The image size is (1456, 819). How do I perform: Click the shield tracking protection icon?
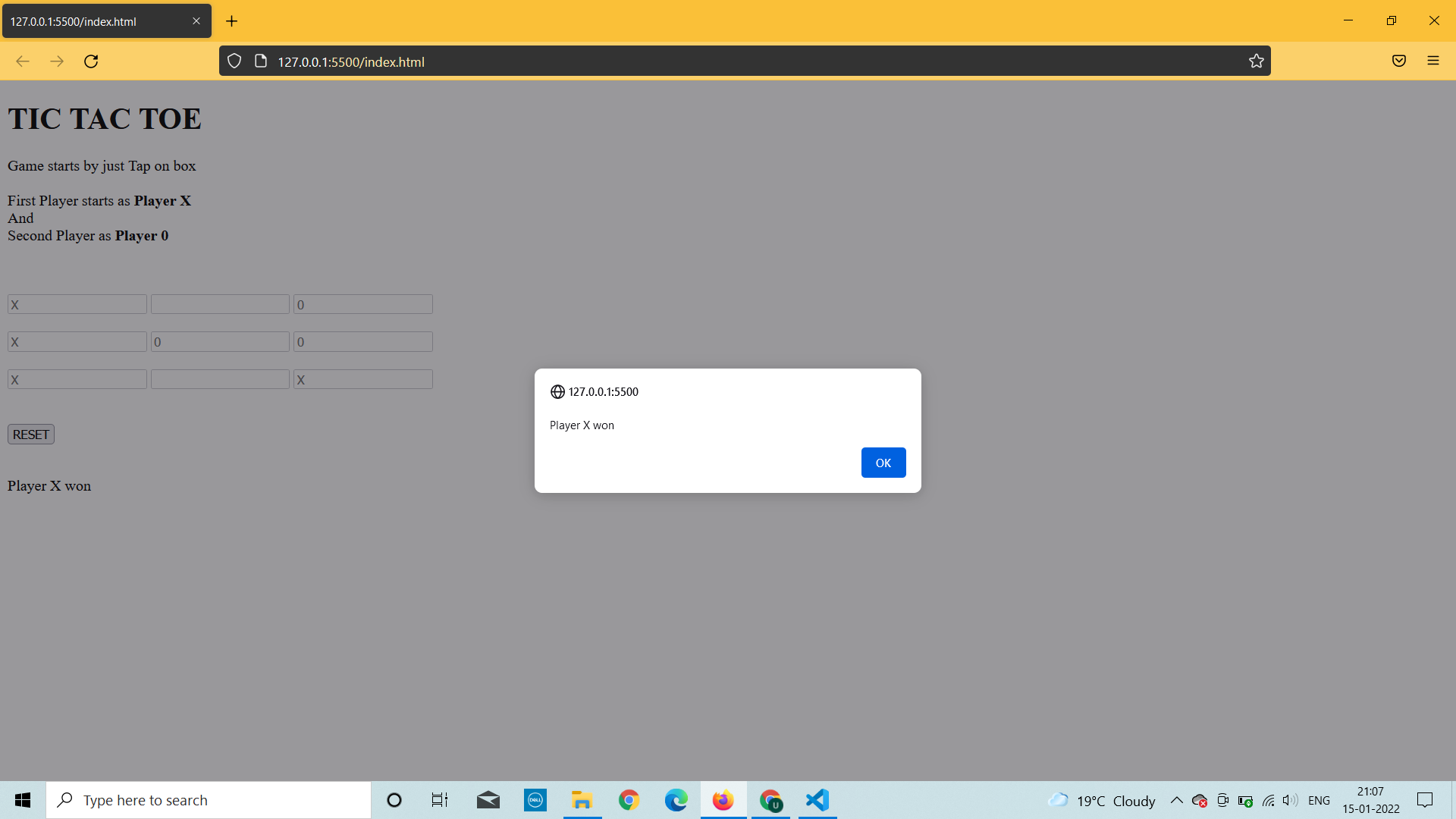coord(234,61)
